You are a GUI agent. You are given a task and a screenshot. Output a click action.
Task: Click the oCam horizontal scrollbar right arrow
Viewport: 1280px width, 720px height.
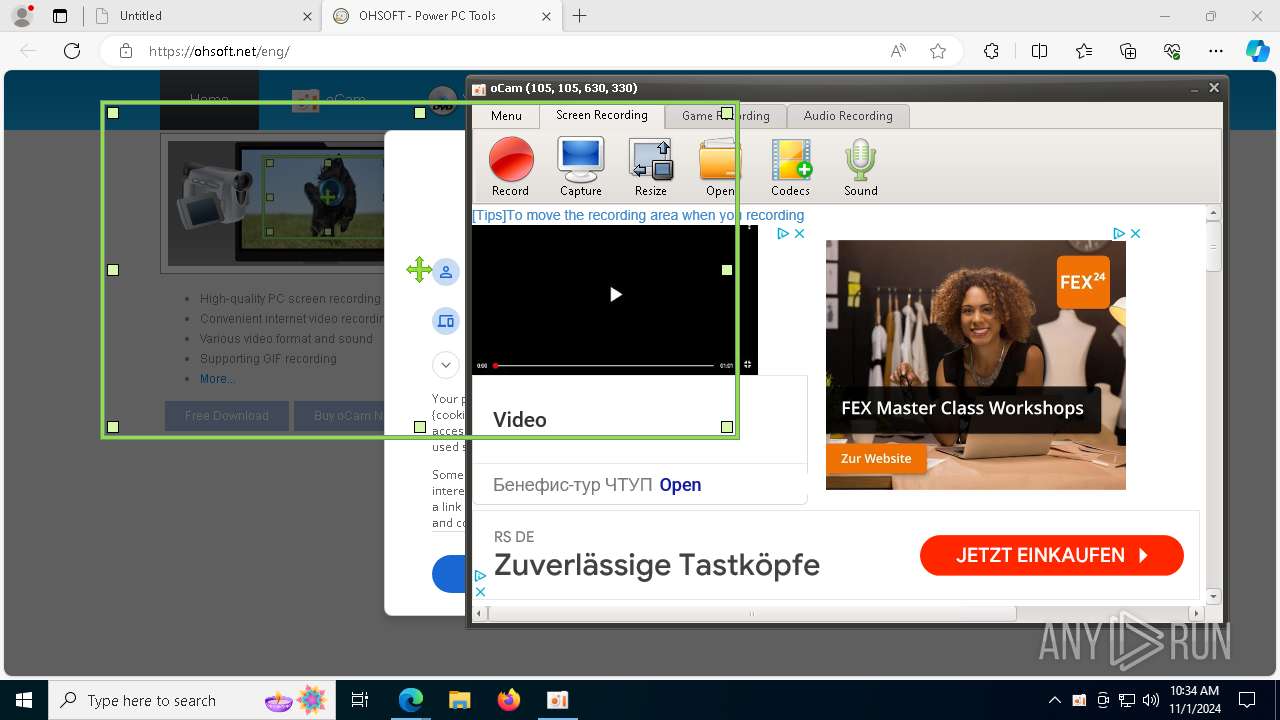(x=1198, y=613)
